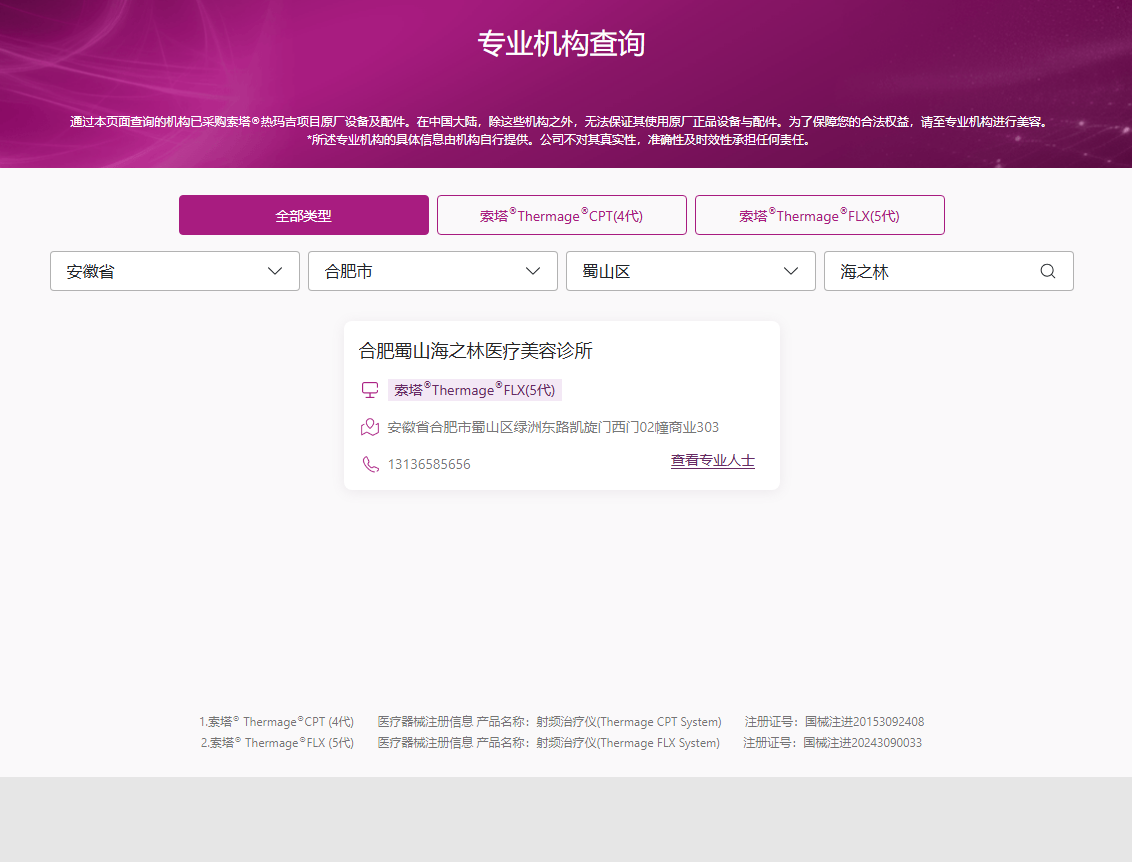Click the map location icon beside address

(370, 427)
